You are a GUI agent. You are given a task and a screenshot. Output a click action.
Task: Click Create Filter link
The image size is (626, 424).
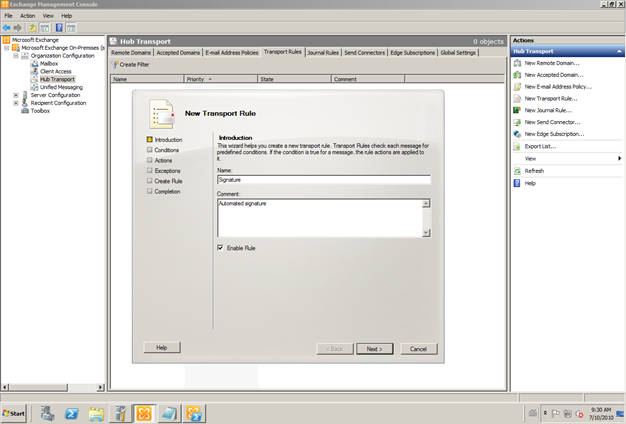[x=134, y=64]
